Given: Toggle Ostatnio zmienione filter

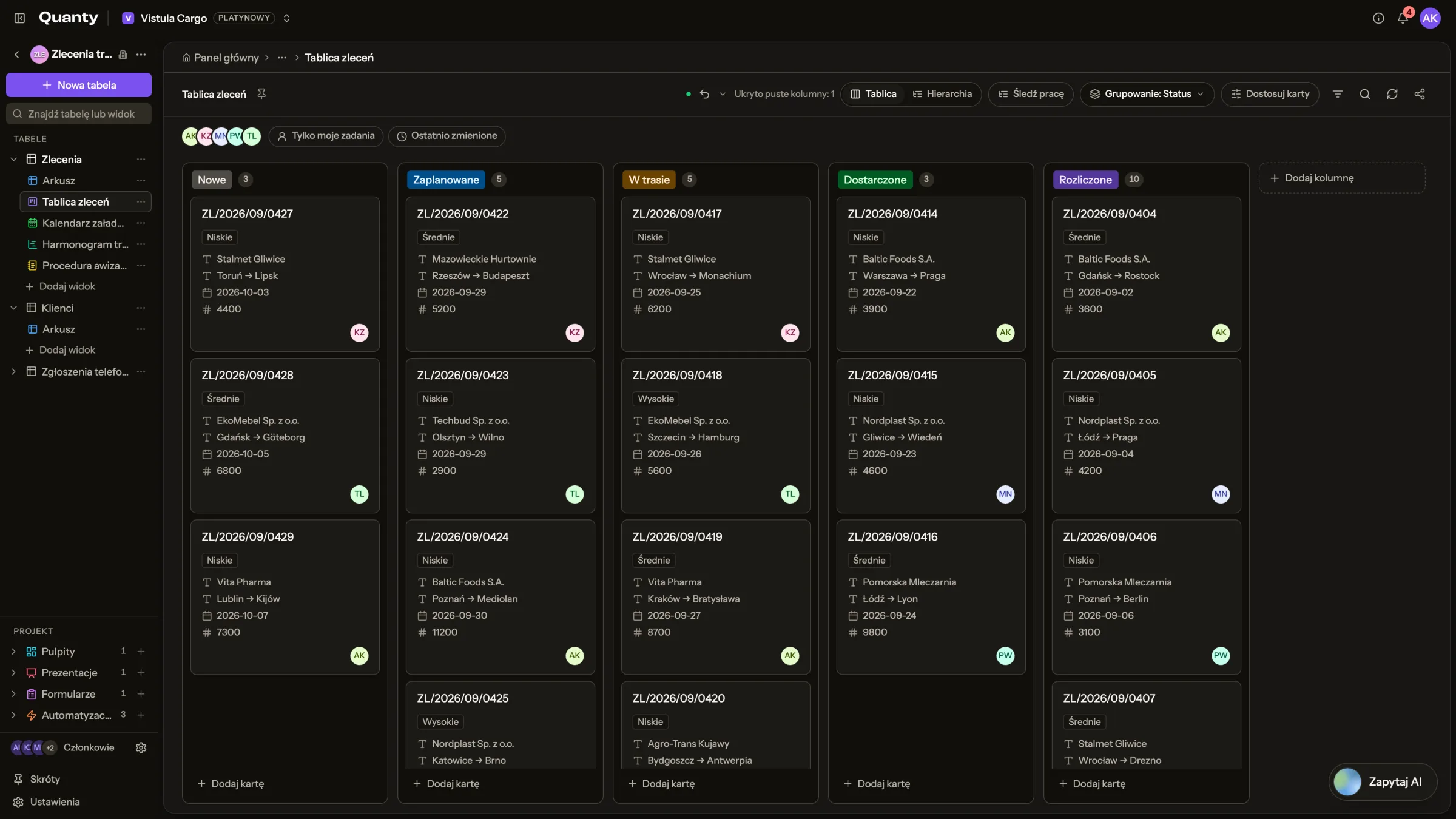Looking at the screenshot, I should click(447, 136).
